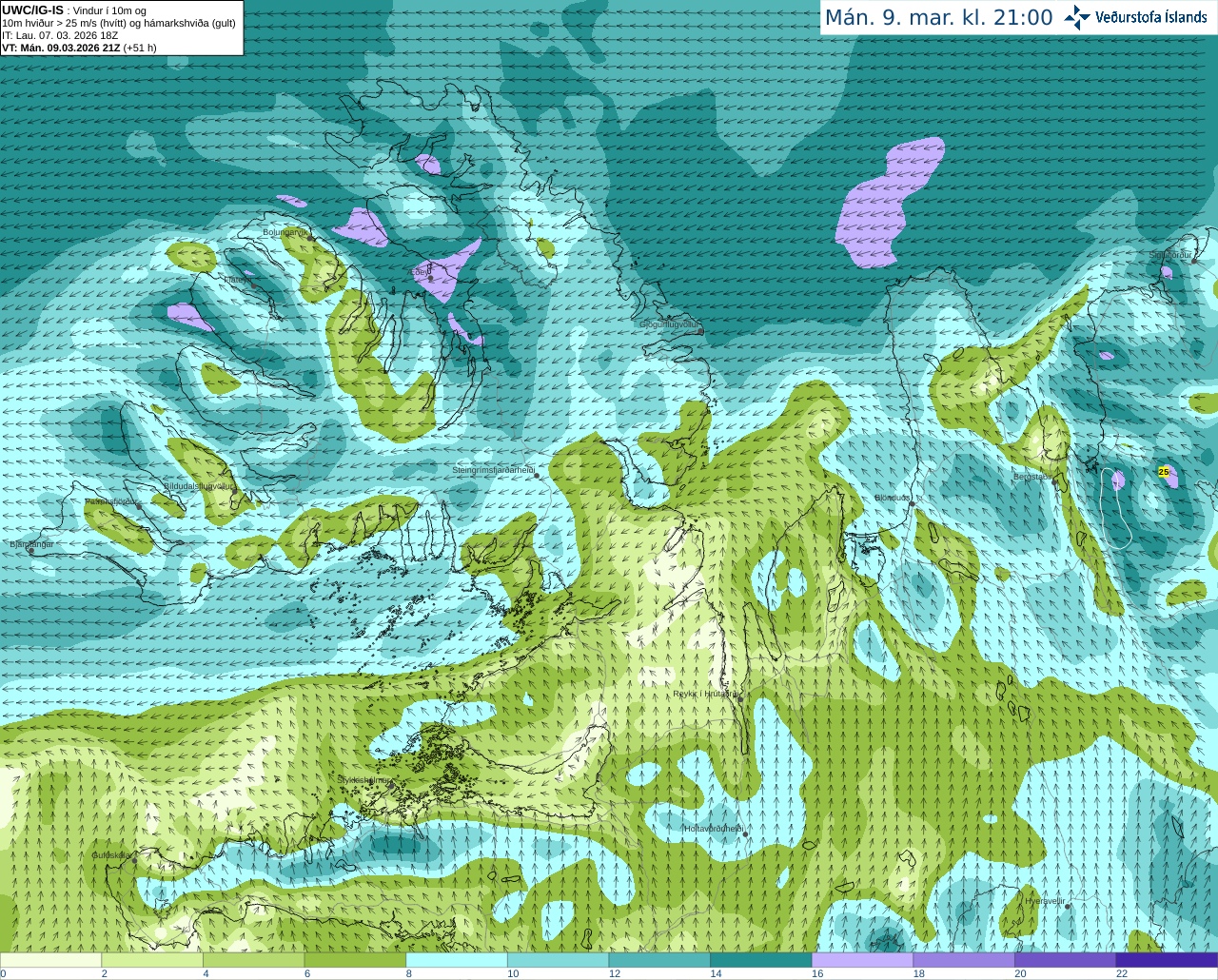Select the 2–4 m/s legend swatch

pyautogui.click(x=152, y=960)
